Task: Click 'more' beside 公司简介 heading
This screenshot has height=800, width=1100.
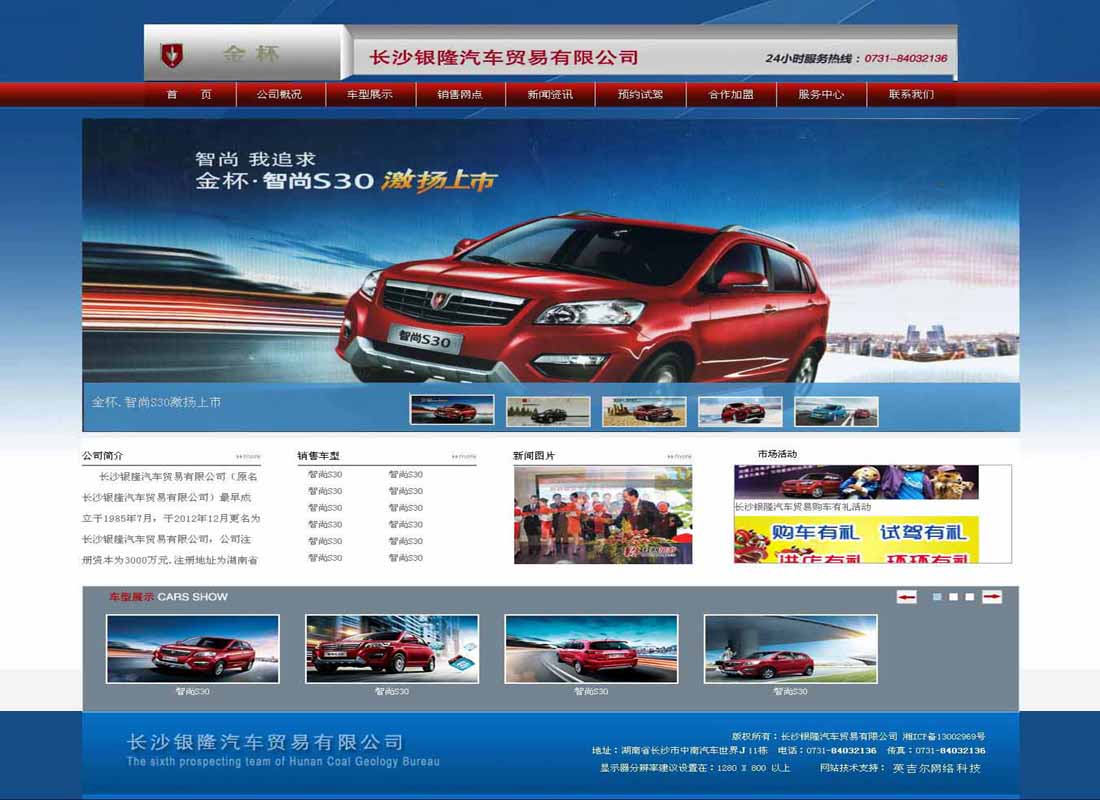Action: [248, 457]
